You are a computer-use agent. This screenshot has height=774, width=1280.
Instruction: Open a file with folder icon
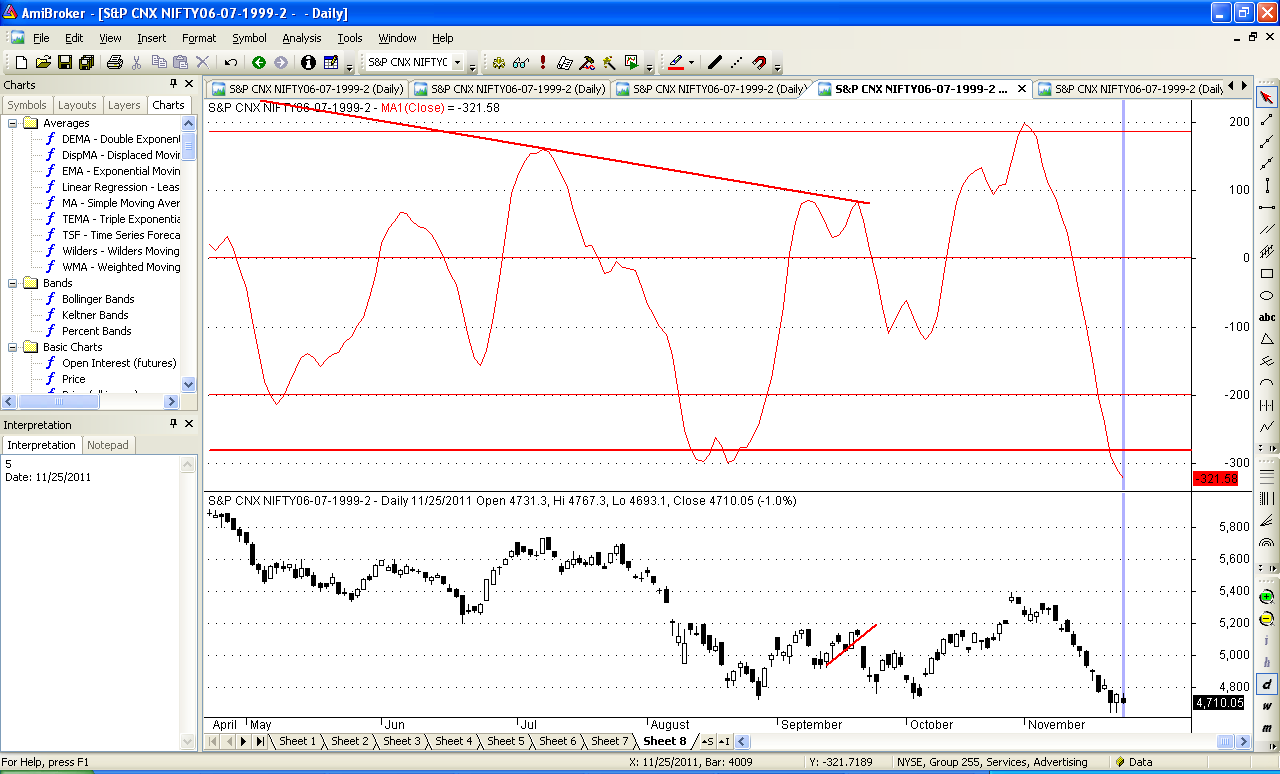coord(43,62)
